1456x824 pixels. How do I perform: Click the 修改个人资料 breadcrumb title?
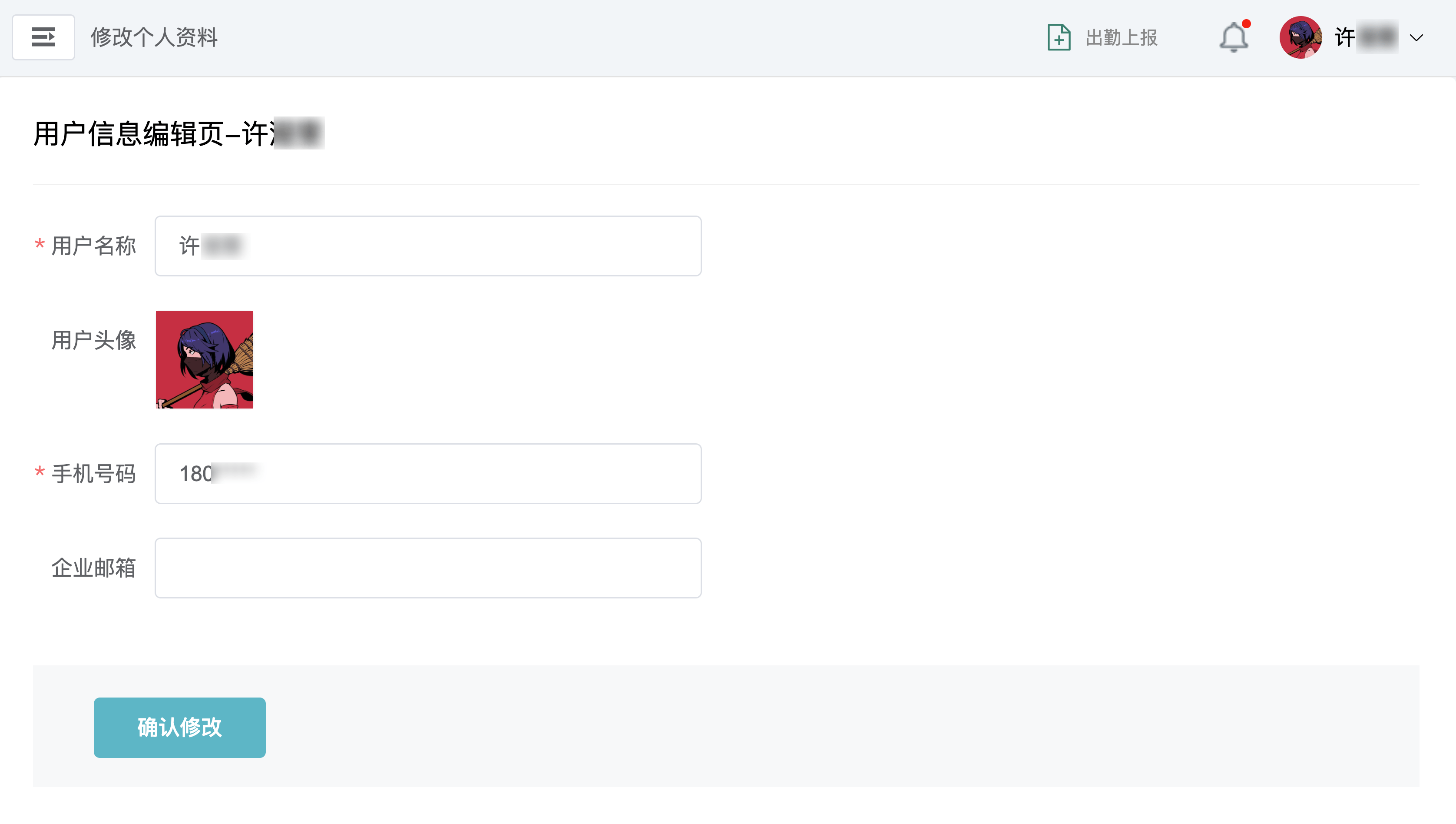point(154,37)
